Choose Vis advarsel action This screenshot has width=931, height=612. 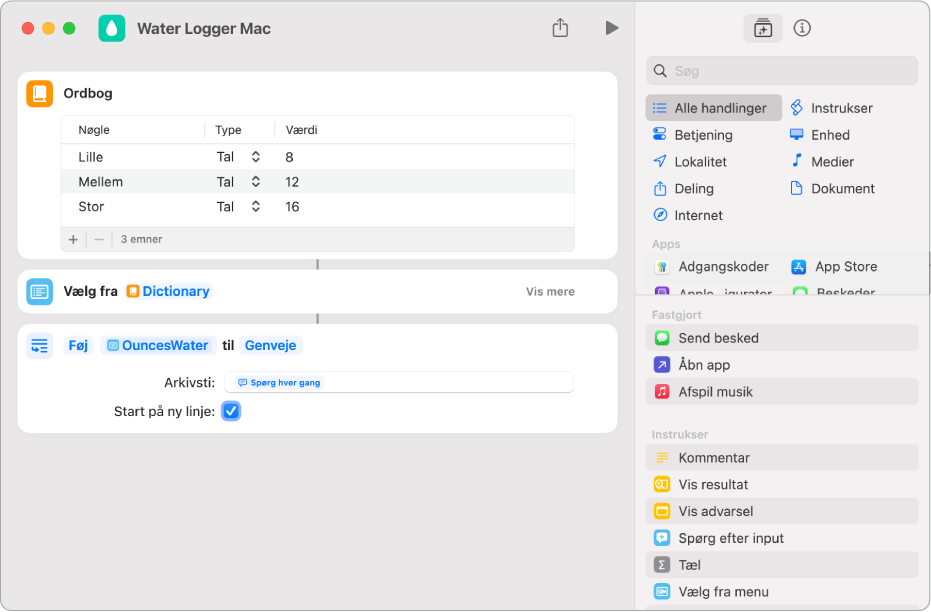click(x=782, y=511)
